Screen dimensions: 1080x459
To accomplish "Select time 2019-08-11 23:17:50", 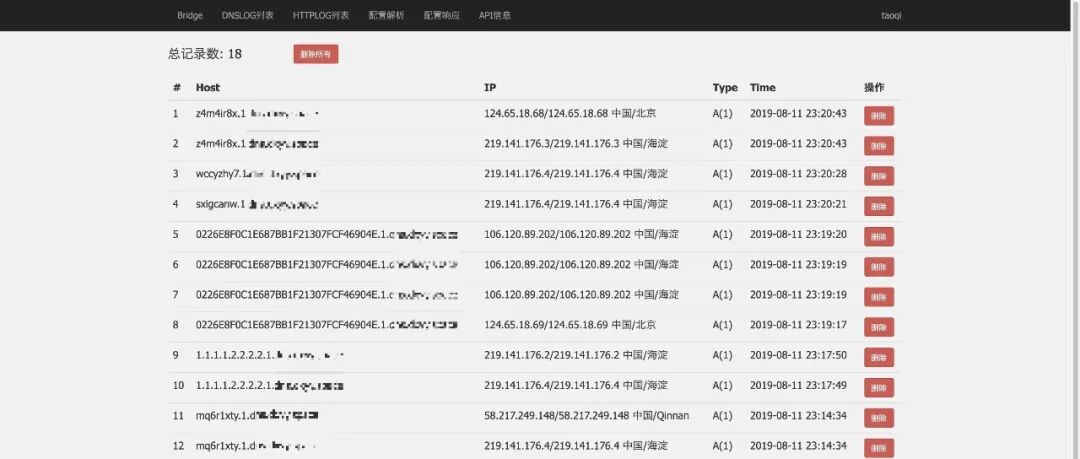I will [x=798, y=355].
